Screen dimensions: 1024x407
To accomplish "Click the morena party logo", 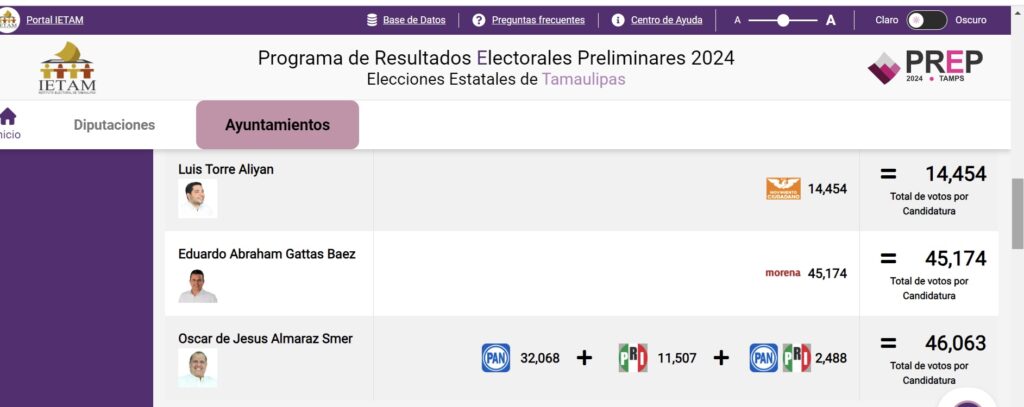I will point(782,273).
